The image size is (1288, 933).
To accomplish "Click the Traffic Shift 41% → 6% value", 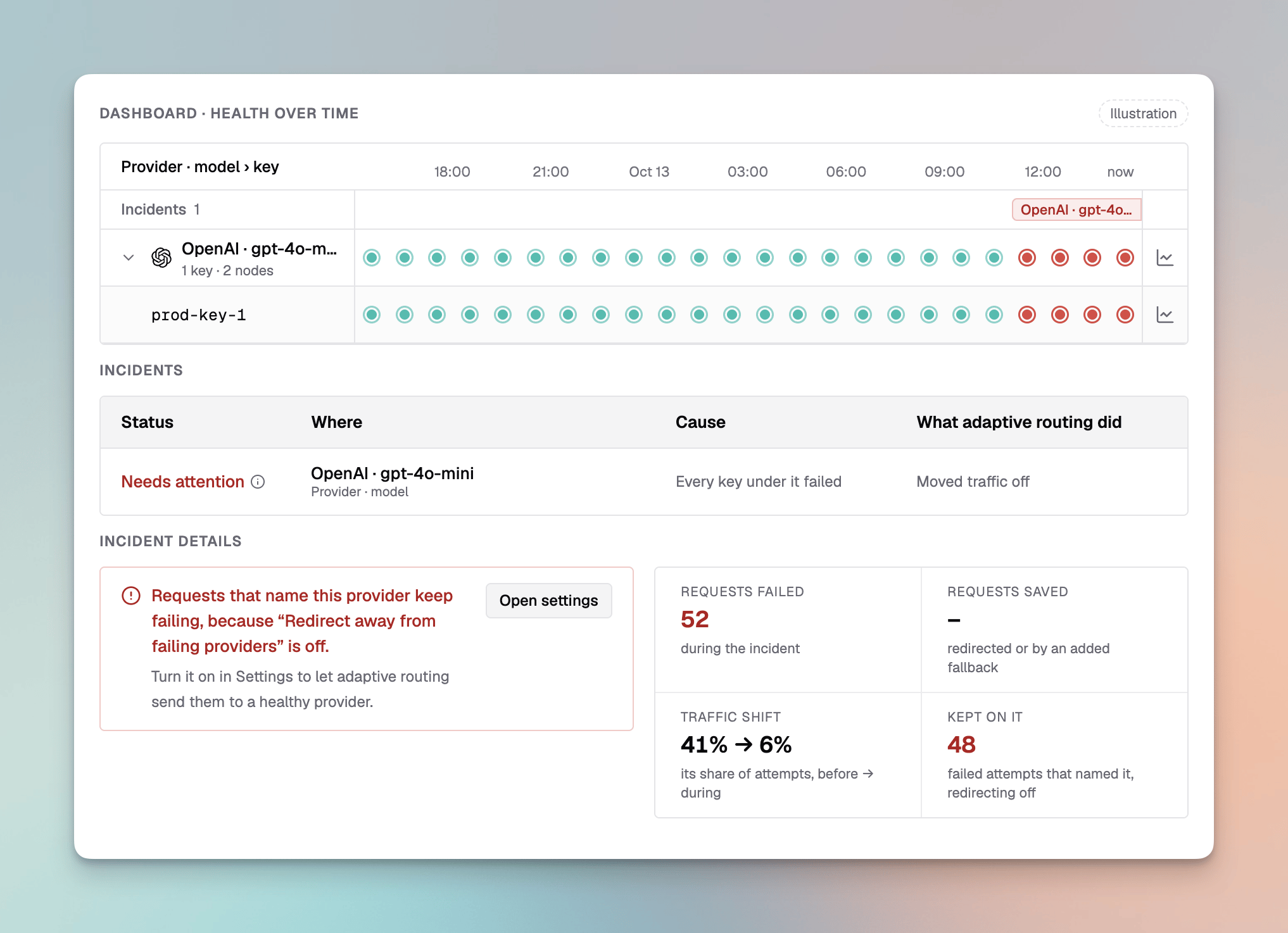I will click(736, 744).
